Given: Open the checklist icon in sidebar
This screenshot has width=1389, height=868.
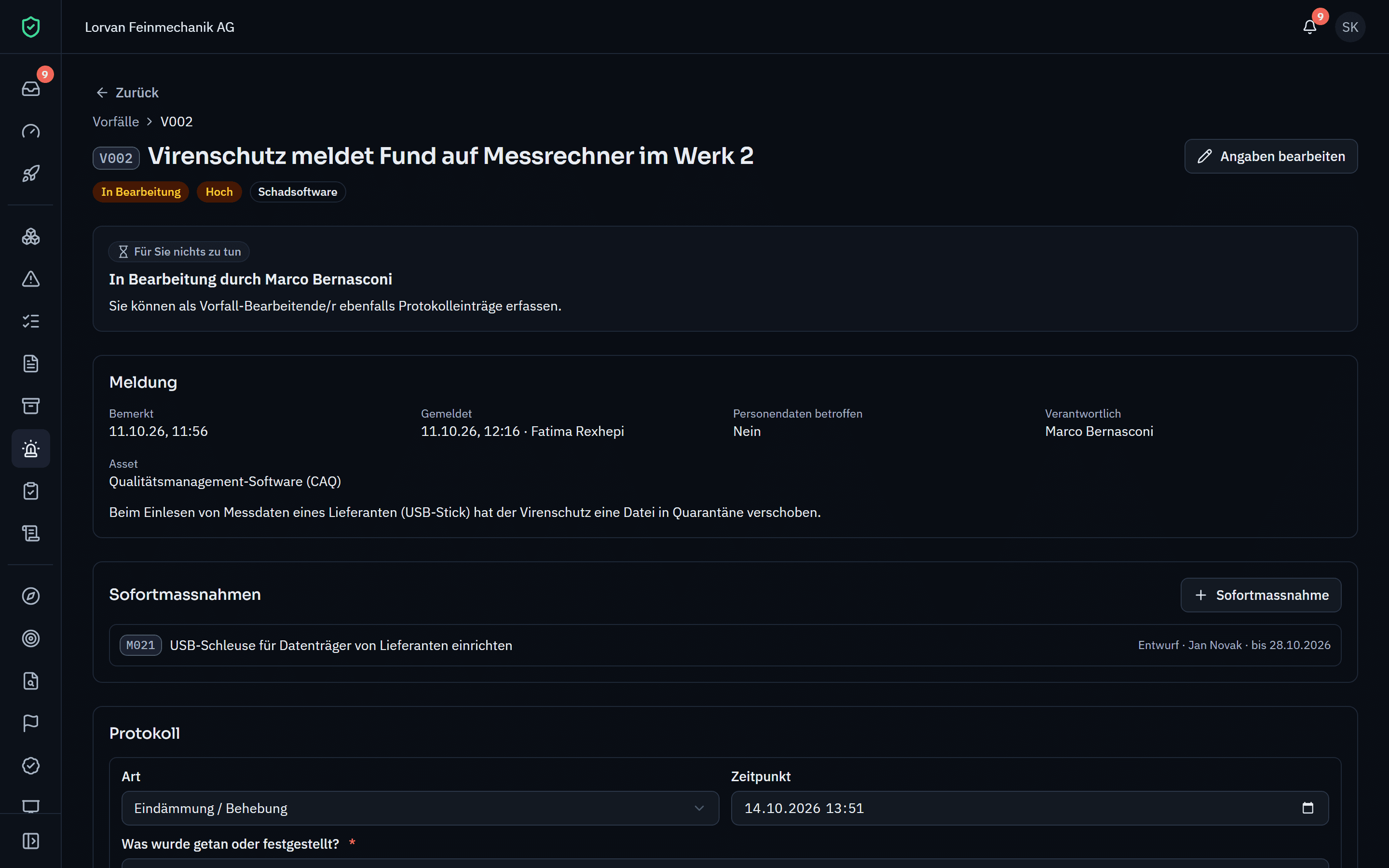Looking at the screenshot, I should point(30,322).
